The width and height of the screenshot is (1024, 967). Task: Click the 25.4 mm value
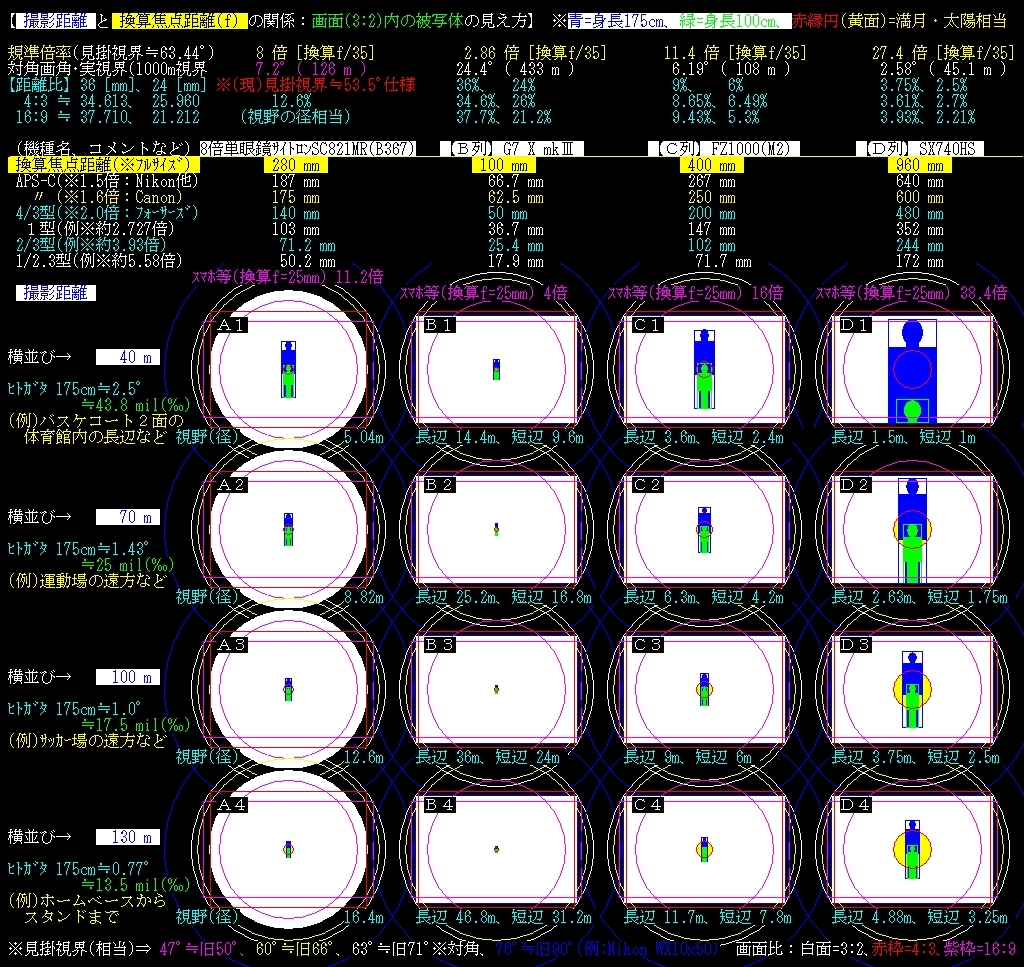pyautogui.click(x=516, y=246)
